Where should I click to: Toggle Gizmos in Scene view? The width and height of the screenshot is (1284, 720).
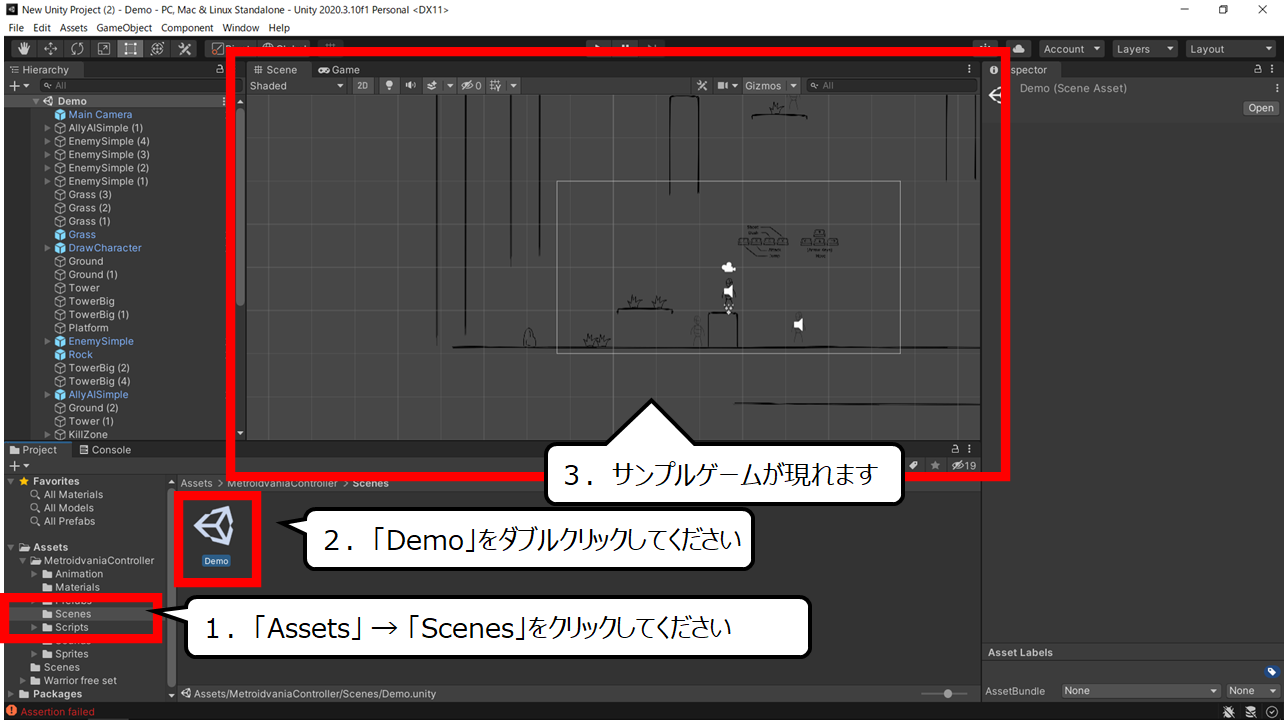tap(763, 86)
